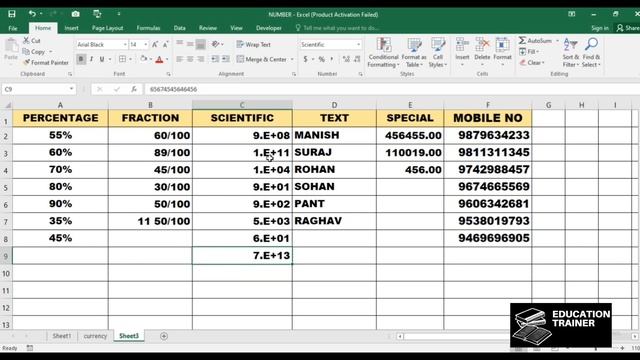
Task: Insert cells with the Insert button
Action: (x=462, y=53)
